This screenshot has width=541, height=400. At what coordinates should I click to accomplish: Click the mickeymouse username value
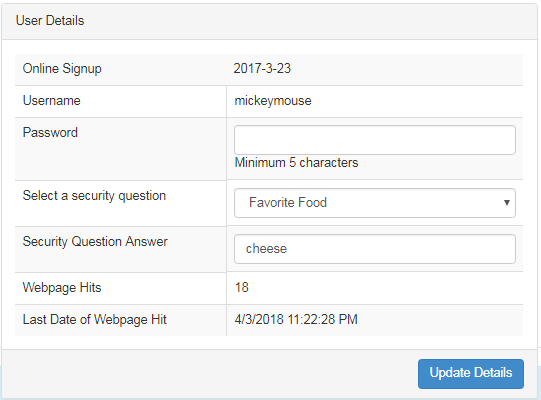coord(273,101)
